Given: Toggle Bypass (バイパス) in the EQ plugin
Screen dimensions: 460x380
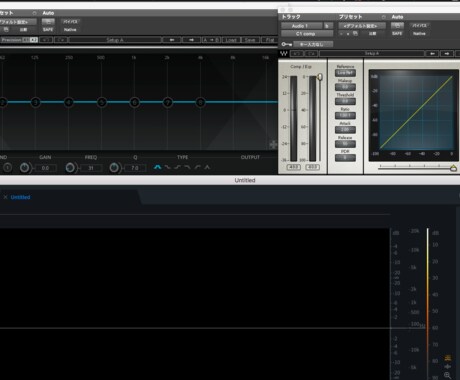Looking at the screenshot, I should [70, 22].
